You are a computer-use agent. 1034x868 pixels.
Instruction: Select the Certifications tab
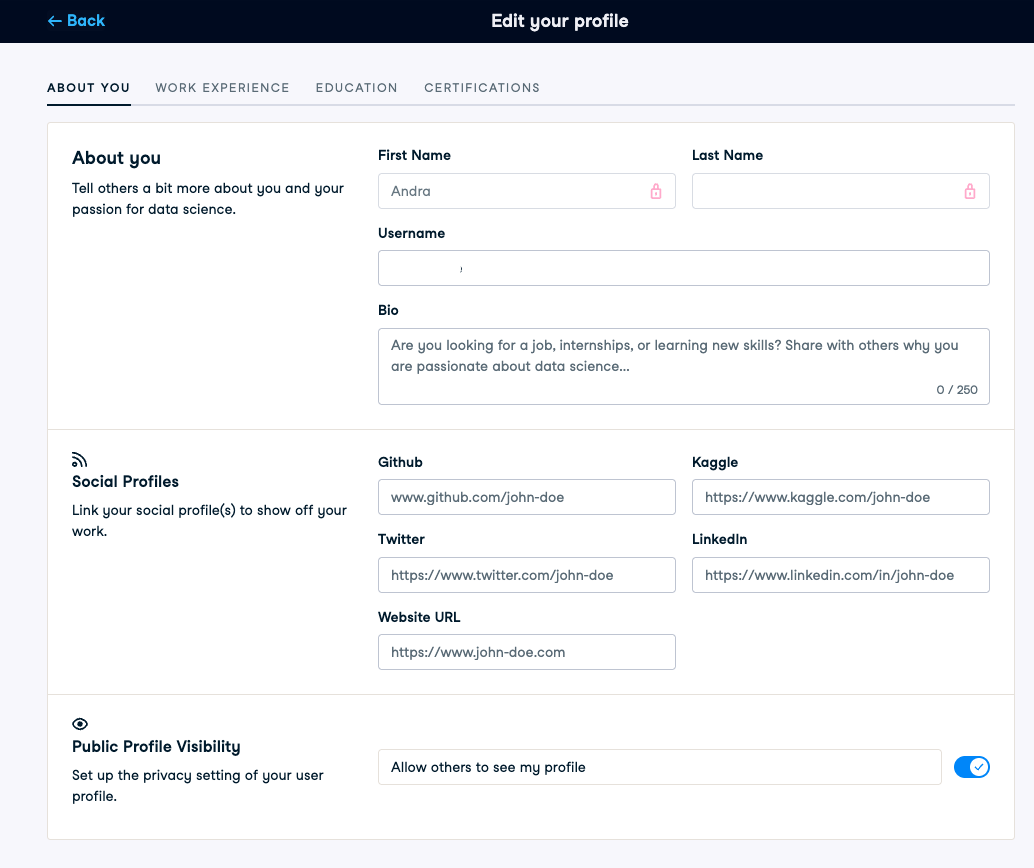(x=482, y=88)
